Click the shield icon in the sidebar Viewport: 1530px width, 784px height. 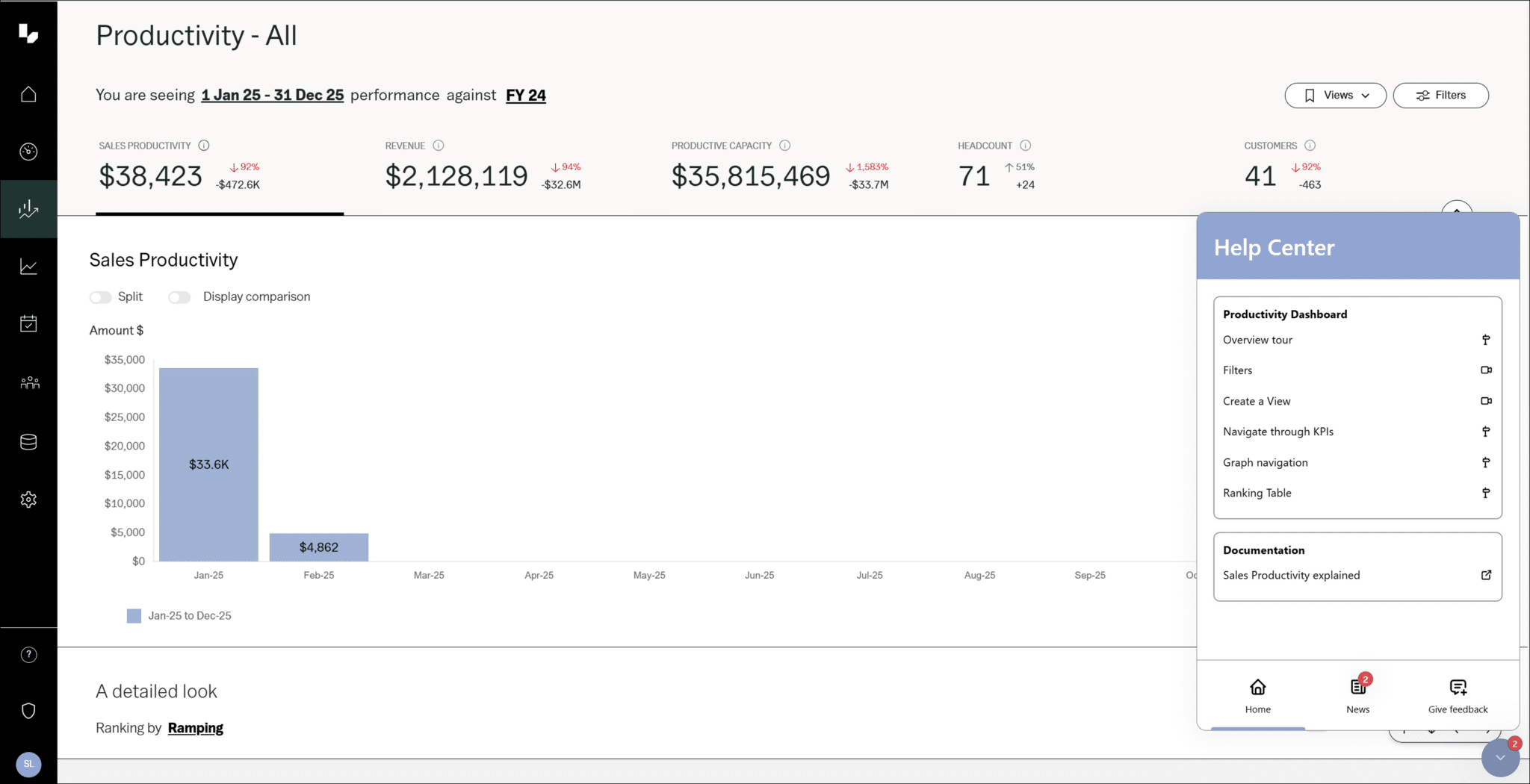[28, 711]
